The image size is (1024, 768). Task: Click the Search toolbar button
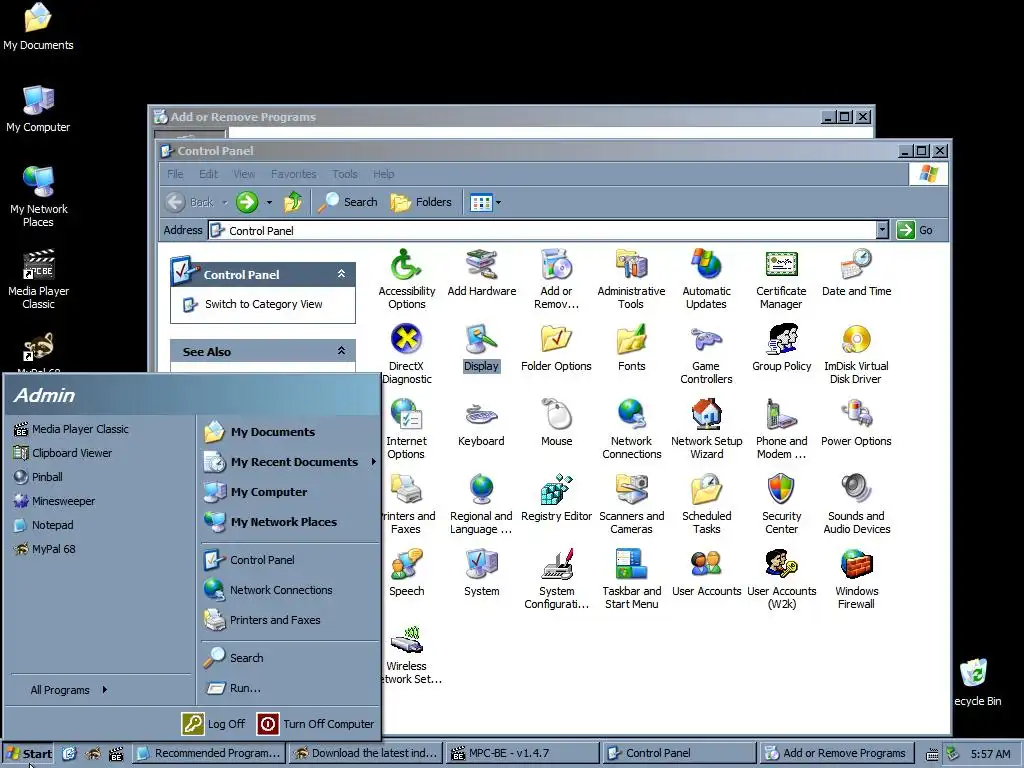click(x=348, y=202)
